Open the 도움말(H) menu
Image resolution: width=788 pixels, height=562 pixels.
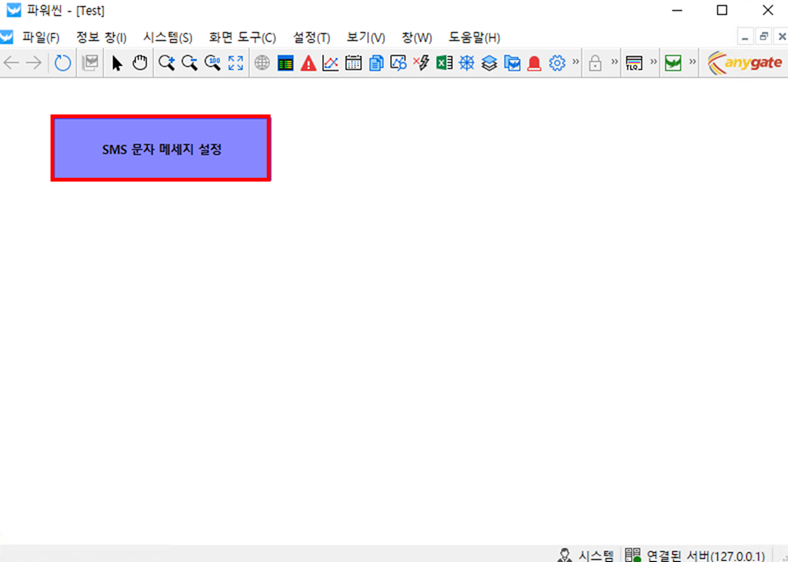(474, 38)
